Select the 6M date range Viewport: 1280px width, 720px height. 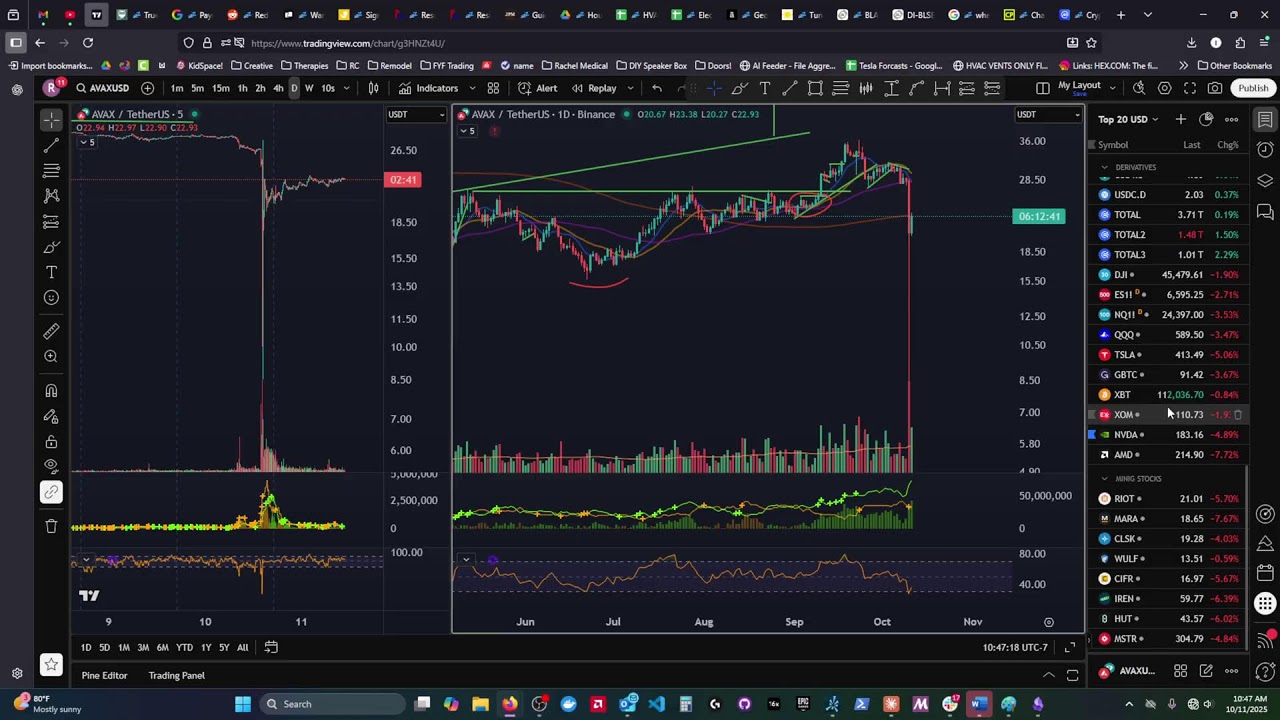click(x=162, y=647)
